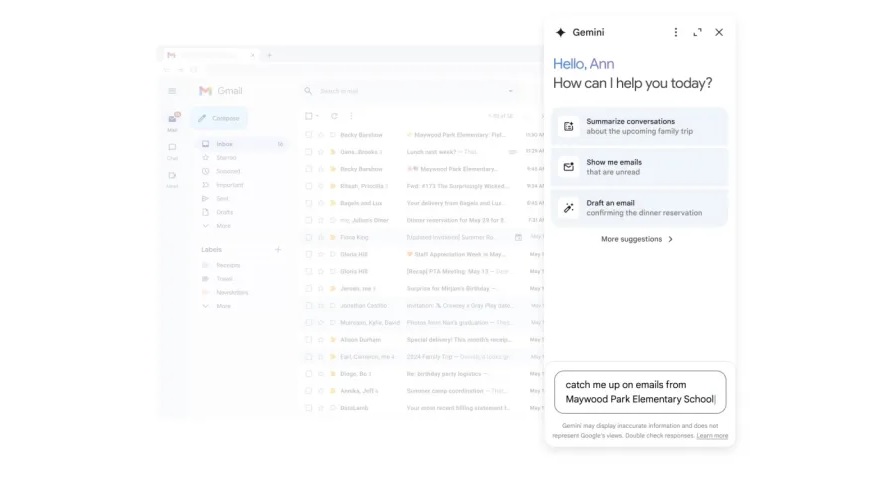Viewport: 895px width, 477px height.
Task: Open the select-all dropdown arrow
Action: 317,116
